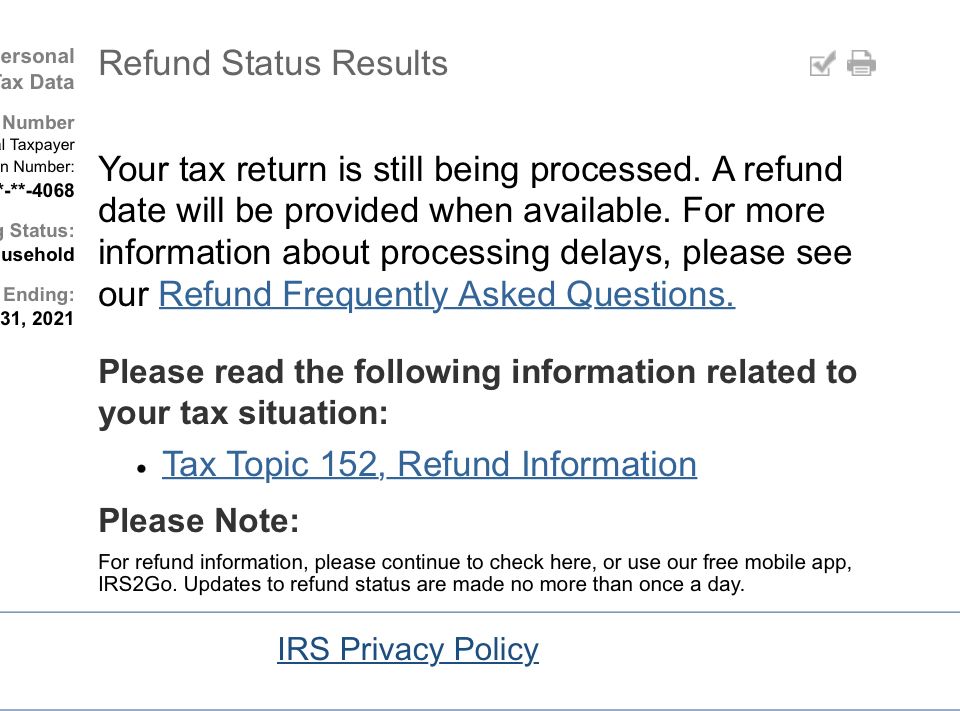This screenshot has width=960, height=711.
Task: Click the Number heading in sidebar
Action: (x=38, y=122)
